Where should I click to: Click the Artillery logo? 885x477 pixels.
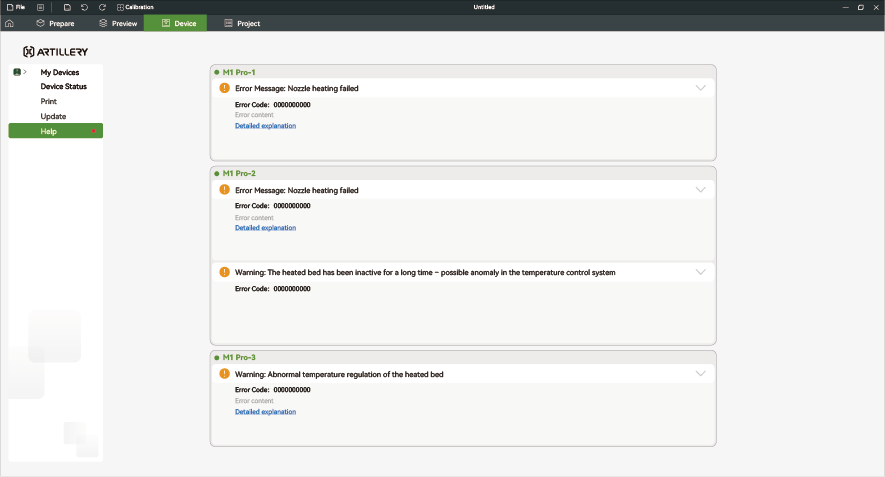pos(55,52)
